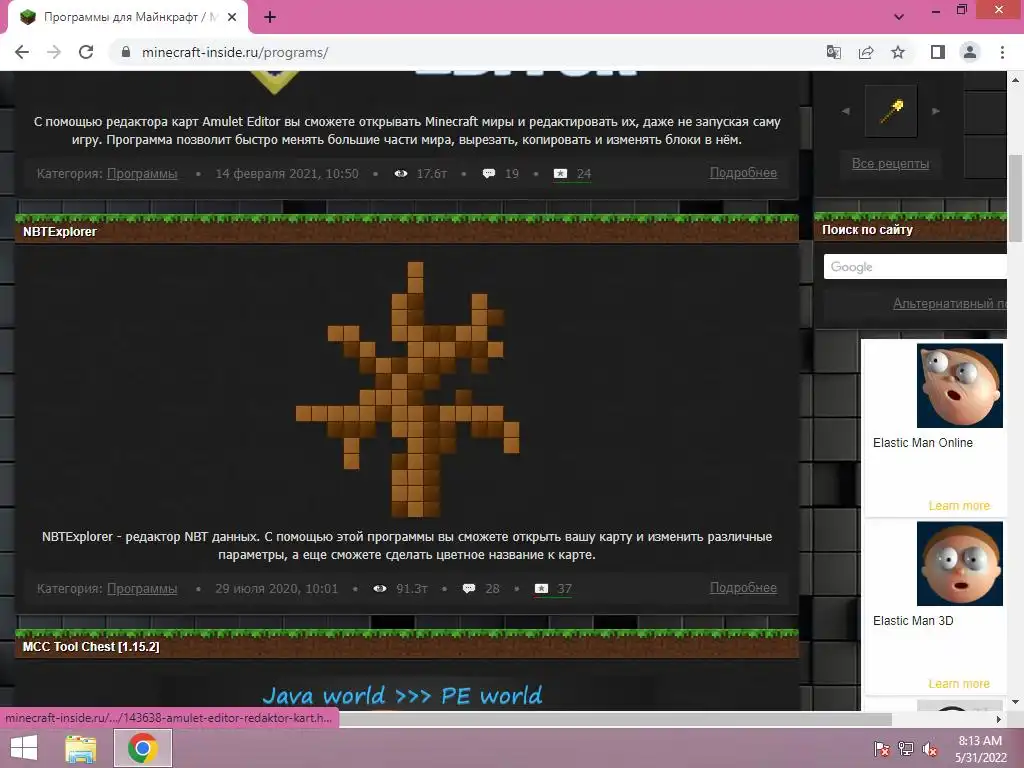The image size is (1024, 768).
Task: Open the Elastic Man Online ad image
Action: 959,386
